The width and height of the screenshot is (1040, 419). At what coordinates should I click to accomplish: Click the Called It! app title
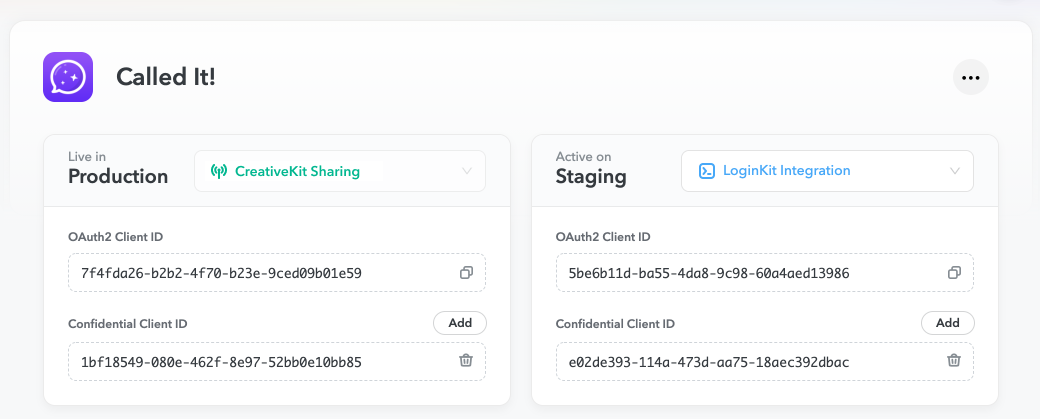166,77
